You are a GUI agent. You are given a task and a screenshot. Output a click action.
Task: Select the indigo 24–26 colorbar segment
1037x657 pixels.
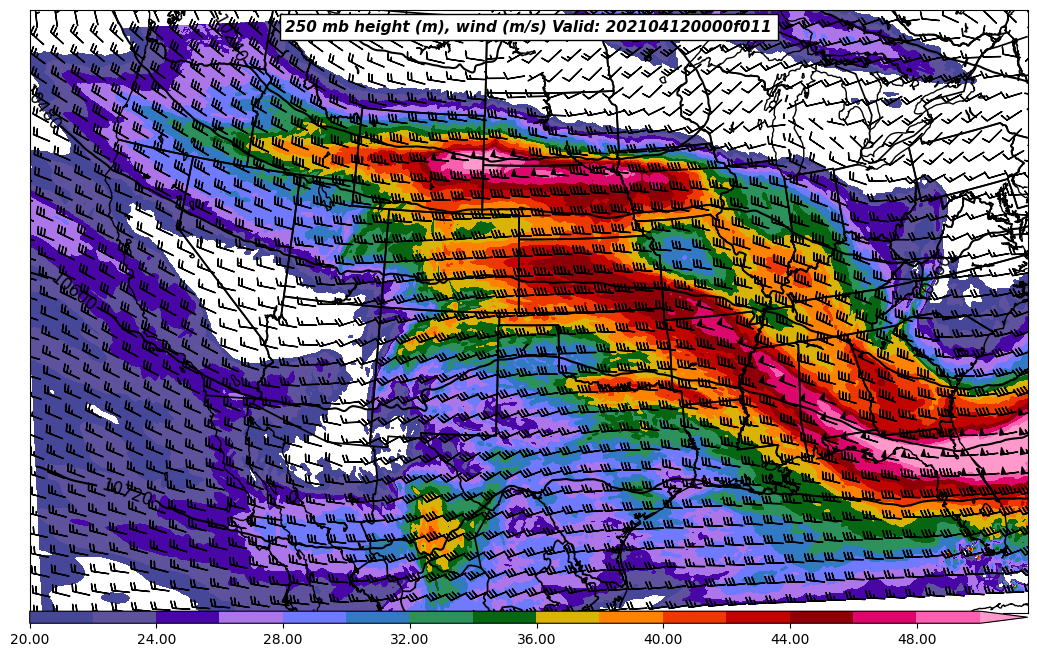[x=187, y=617]
